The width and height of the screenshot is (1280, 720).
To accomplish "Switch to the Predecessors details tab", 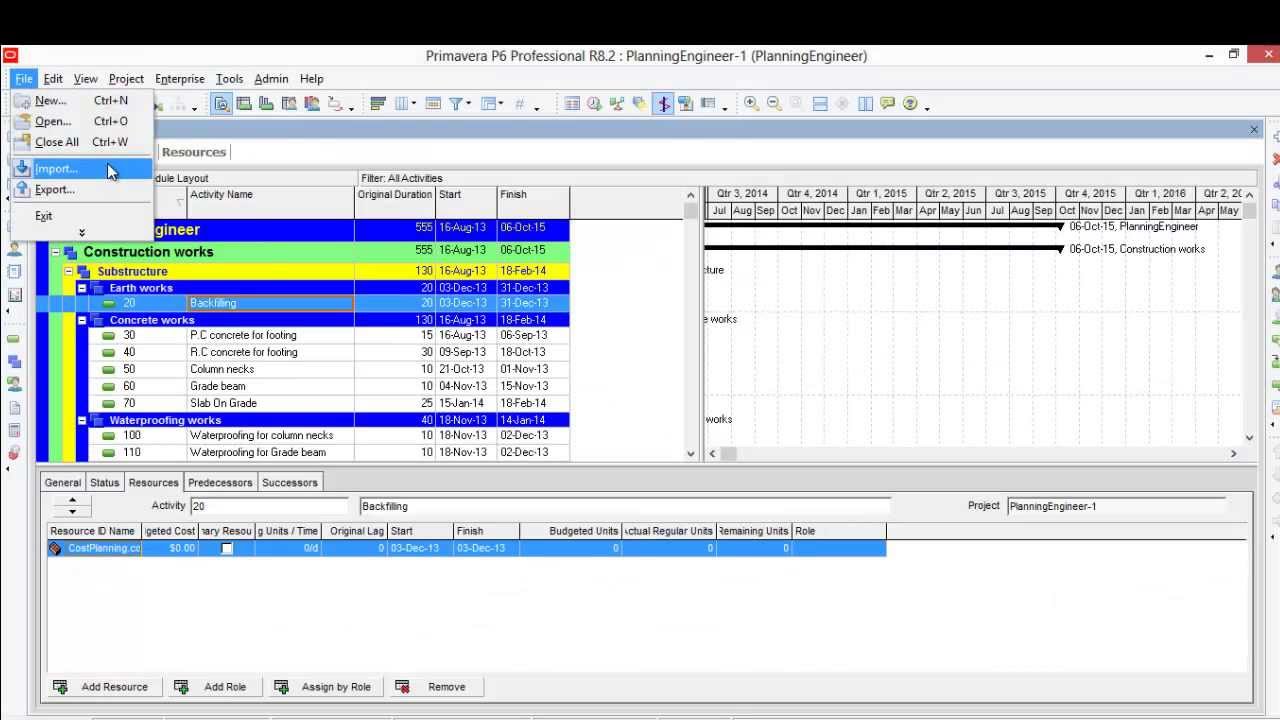I will coord(220,483).
